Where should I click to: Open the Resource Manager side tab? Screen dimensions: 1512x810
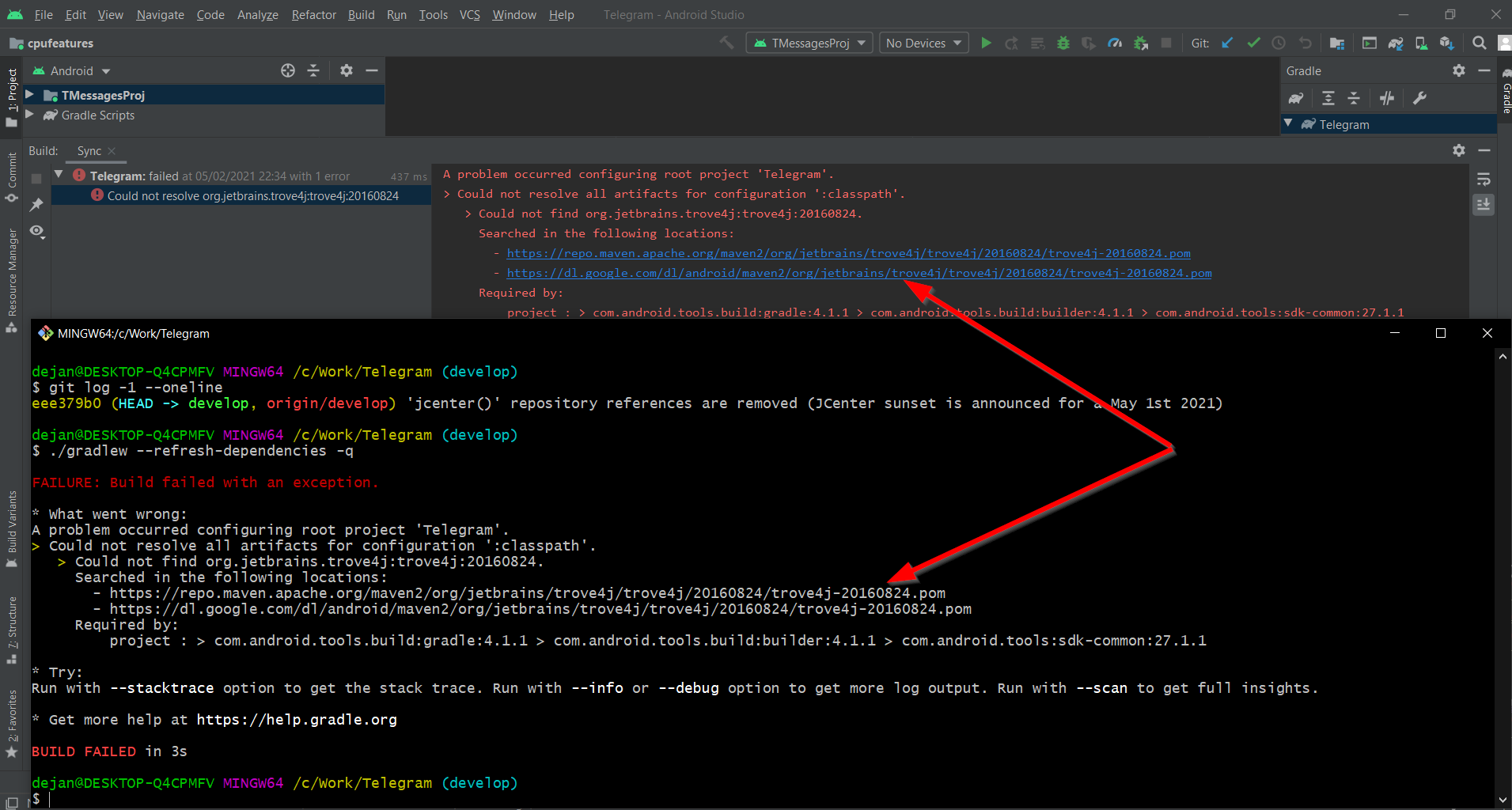[x=12, y=280]
